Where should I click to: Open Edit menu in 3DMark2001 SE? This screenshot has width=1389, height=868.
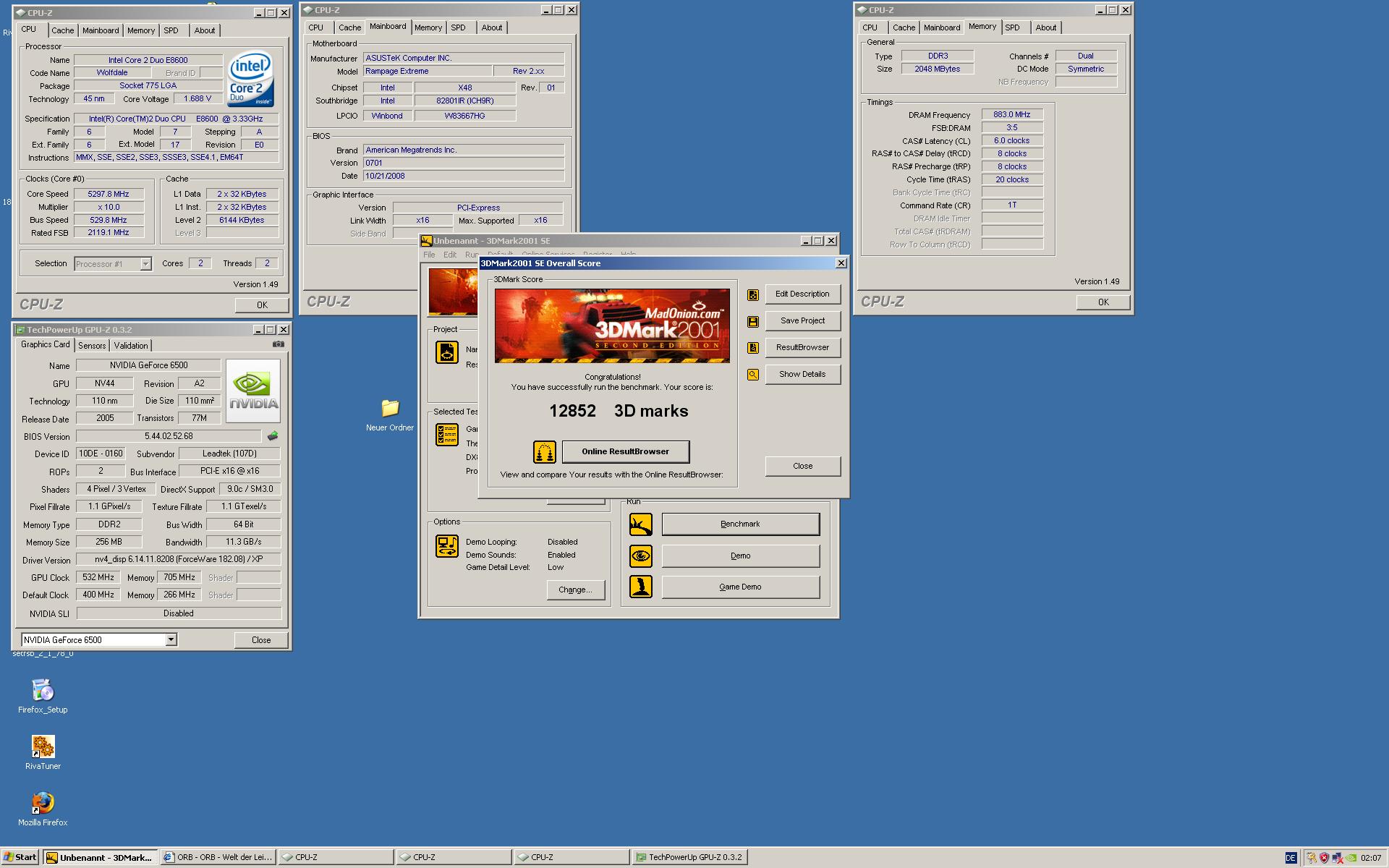[450, 255]
